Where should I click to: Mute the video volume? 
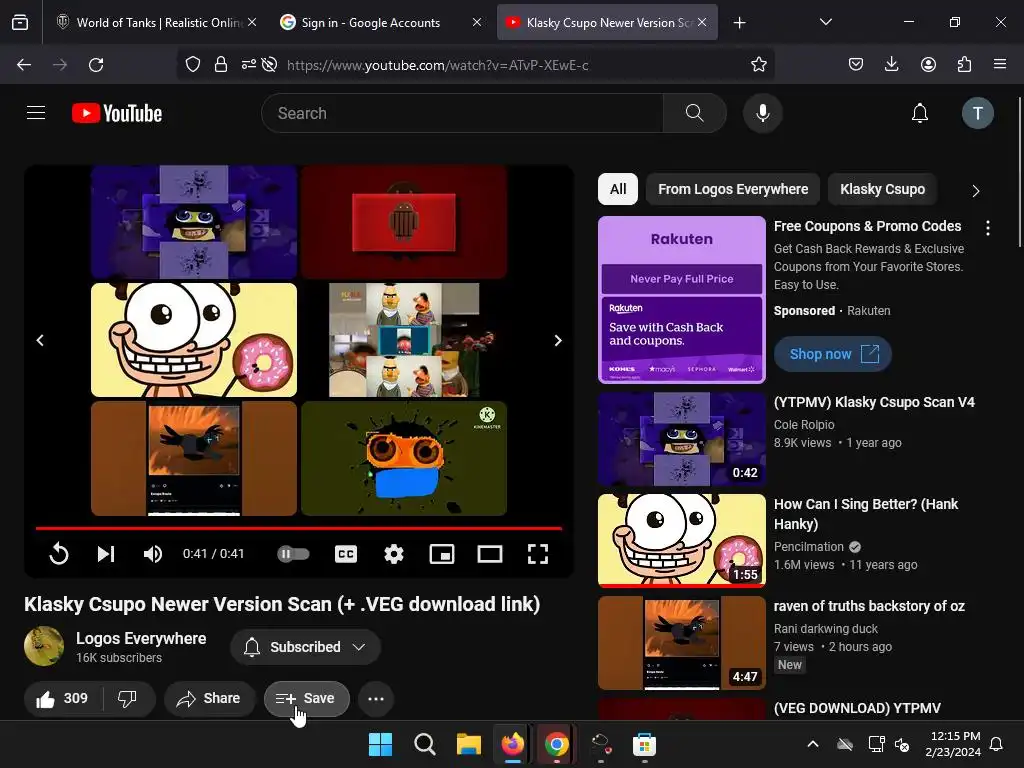point(153,554)
